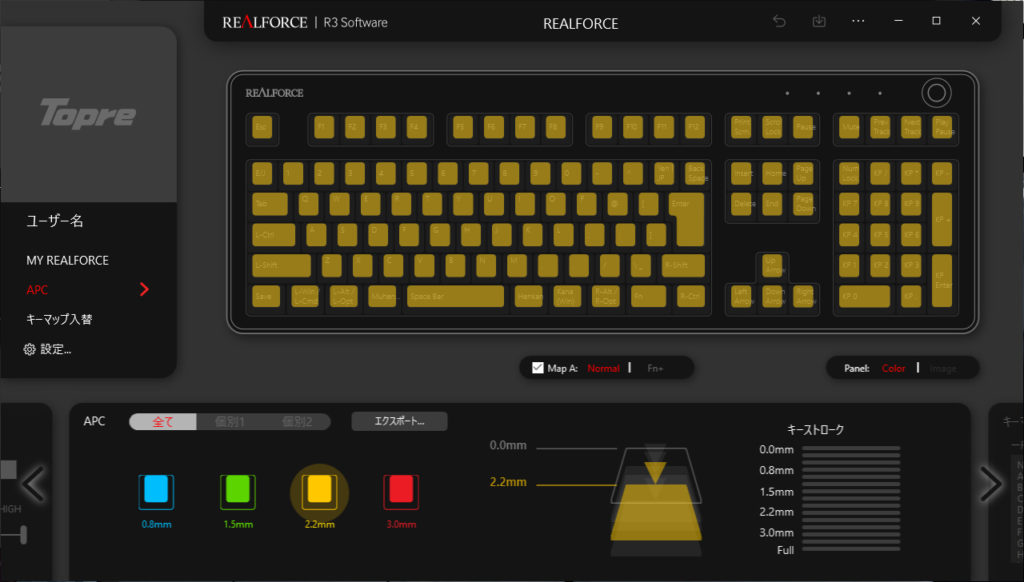
Task: Switch the key map to Fn+ mode
Action: (655, 368)
